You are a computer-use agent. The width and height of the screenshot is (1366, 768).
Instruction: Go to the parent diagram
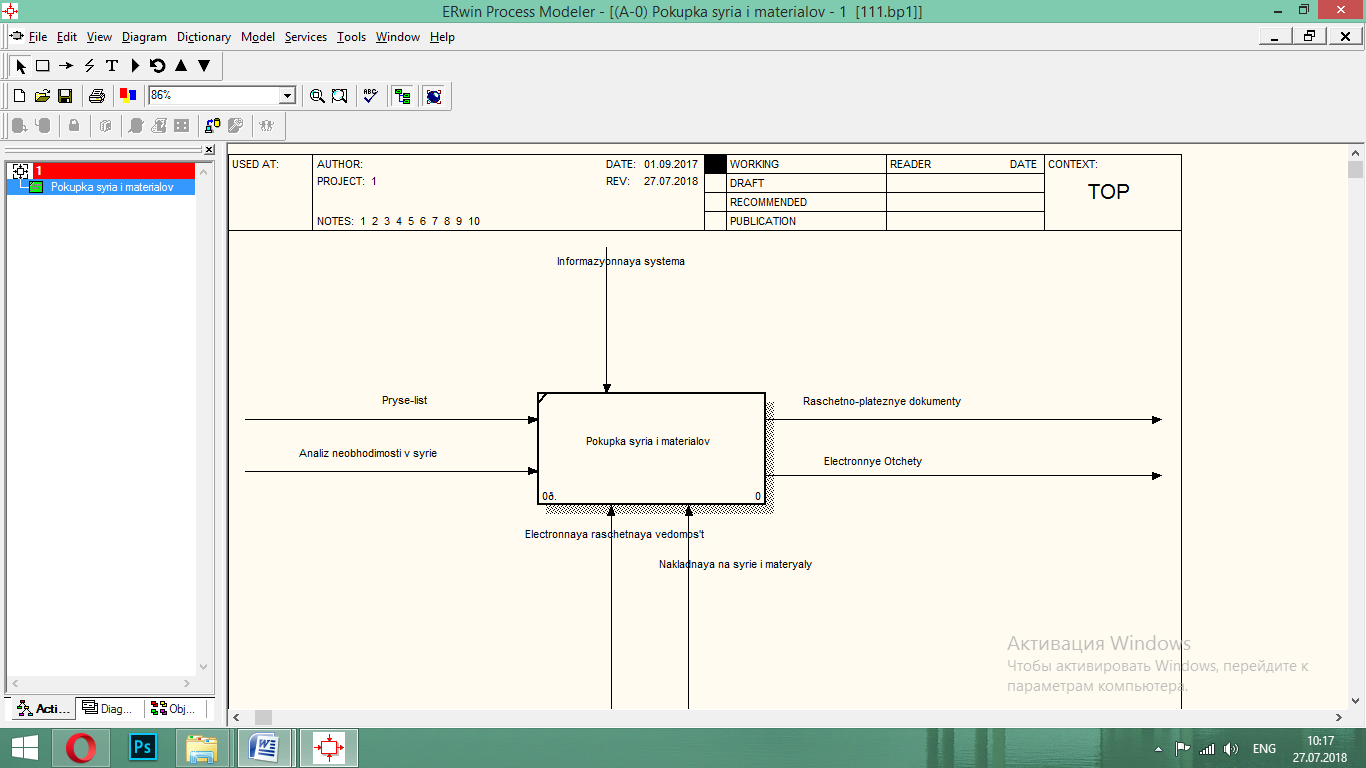(181, 66)
